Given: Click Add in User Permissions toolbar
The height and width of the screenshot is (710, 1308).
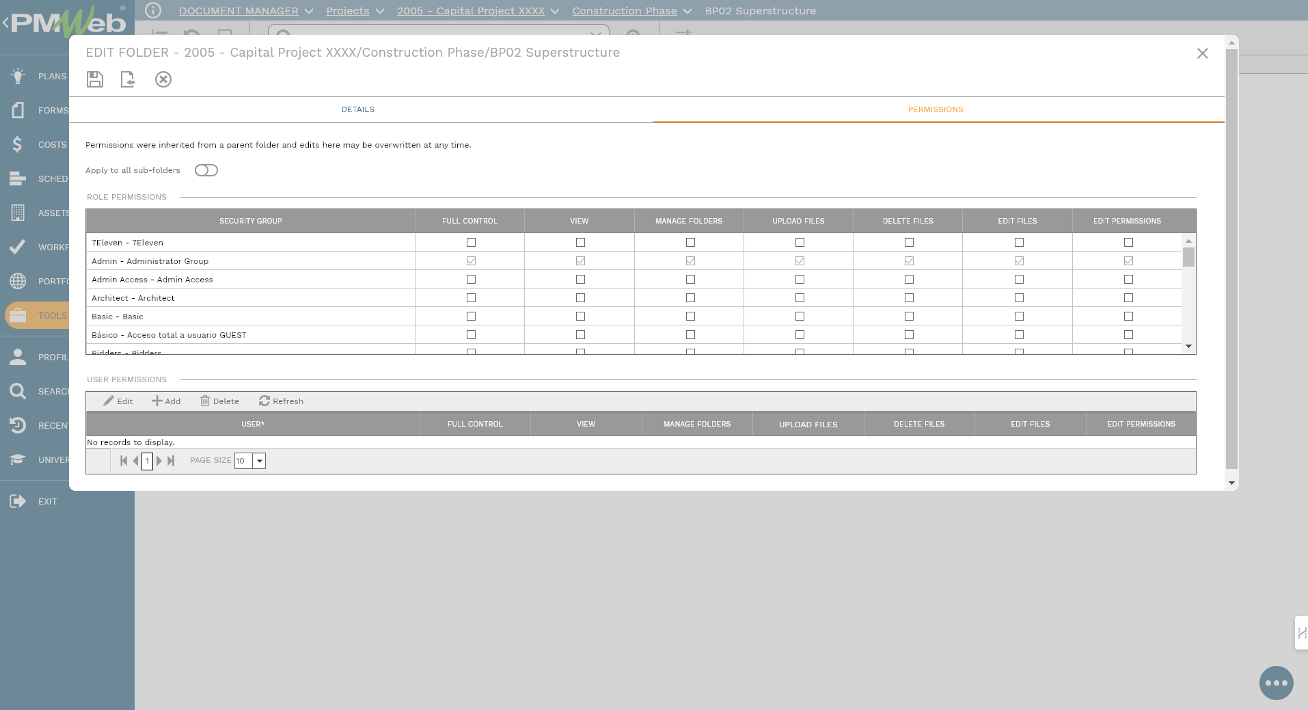Looking at the screenshot, I should click(x=166, y=401).
